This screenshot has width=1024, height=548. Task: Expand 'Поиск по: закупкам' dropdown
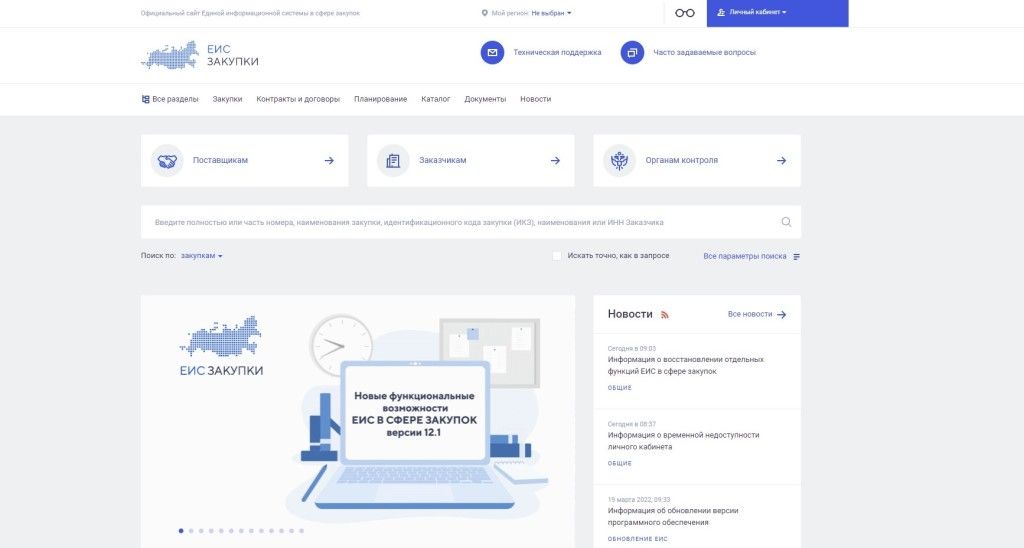pyautogui.click(x=201, y=256)
